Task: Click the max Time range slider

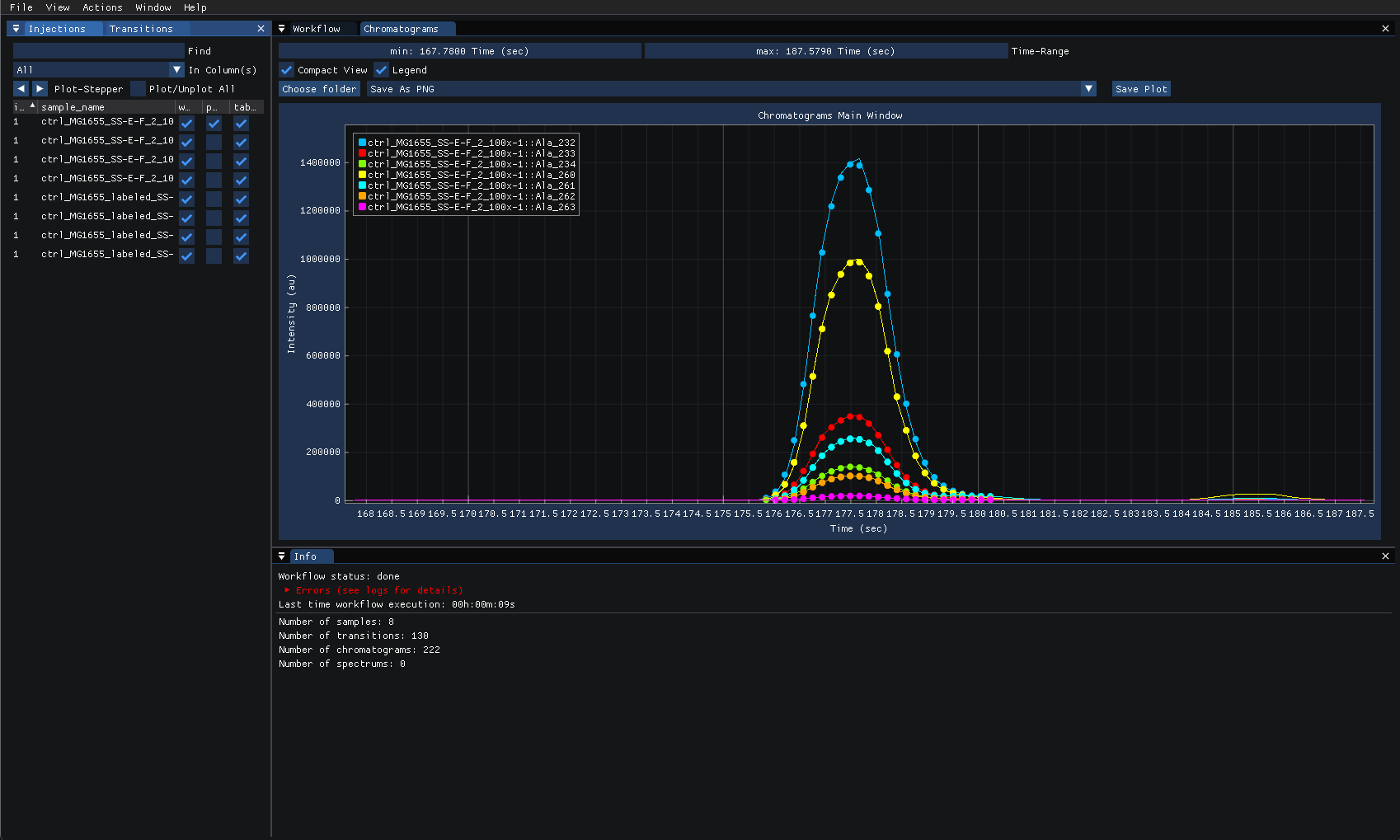Action: pos(826,51)
